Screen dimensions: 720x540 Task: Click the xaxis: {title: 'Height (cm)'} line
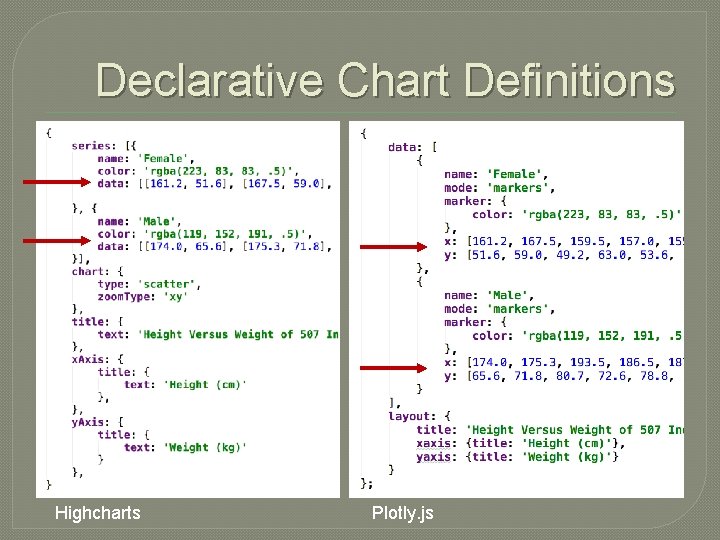point(521,443)
